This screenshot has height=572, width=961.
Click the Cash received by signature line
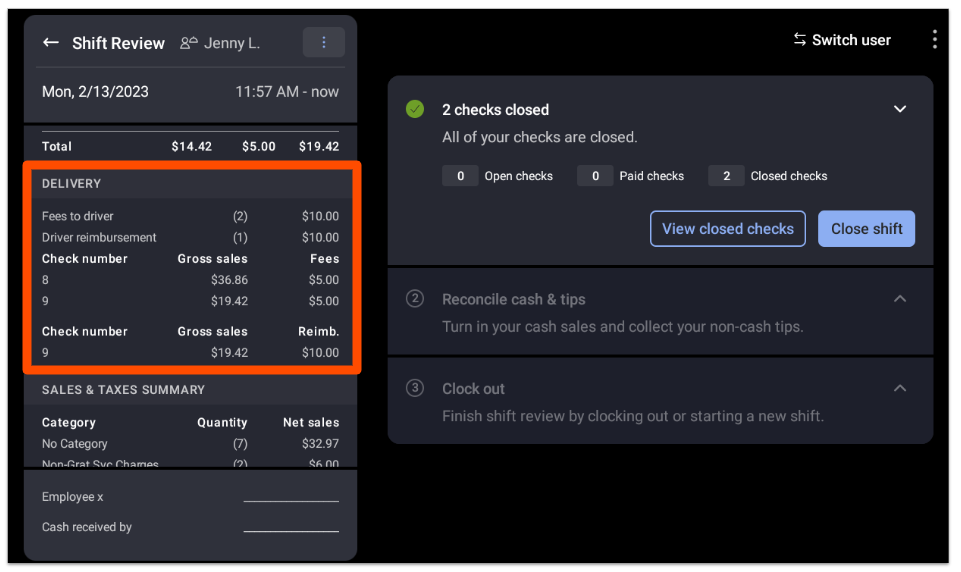[291, 528]
